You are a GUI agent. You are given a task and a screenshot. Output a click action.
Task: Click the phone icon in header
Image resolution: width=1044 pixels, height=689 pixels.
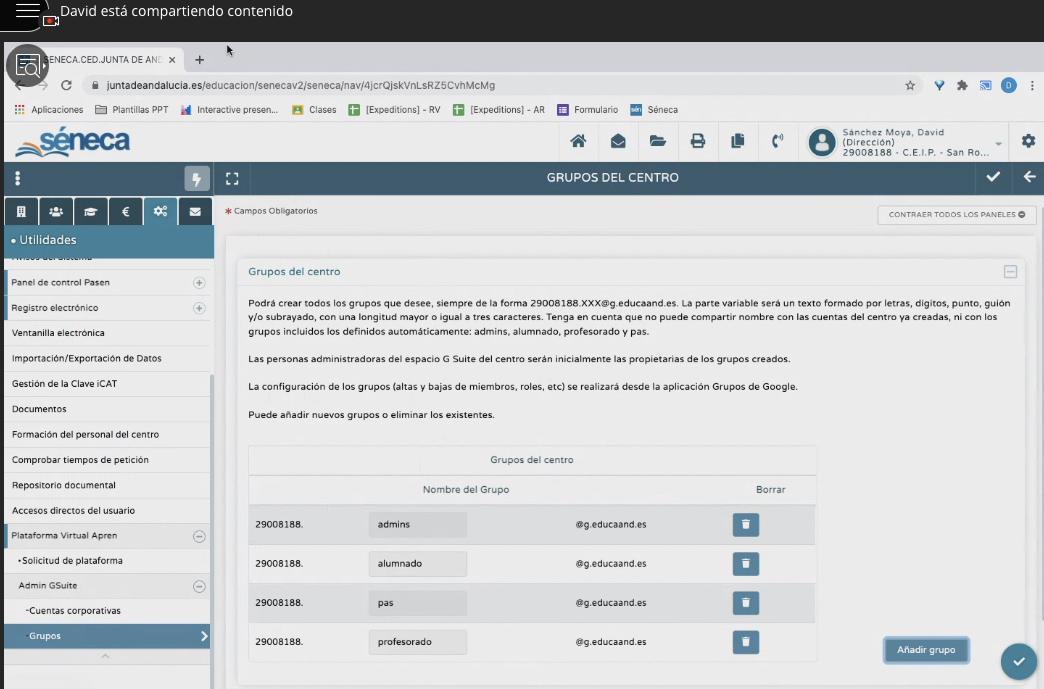[x=778, y=141]
